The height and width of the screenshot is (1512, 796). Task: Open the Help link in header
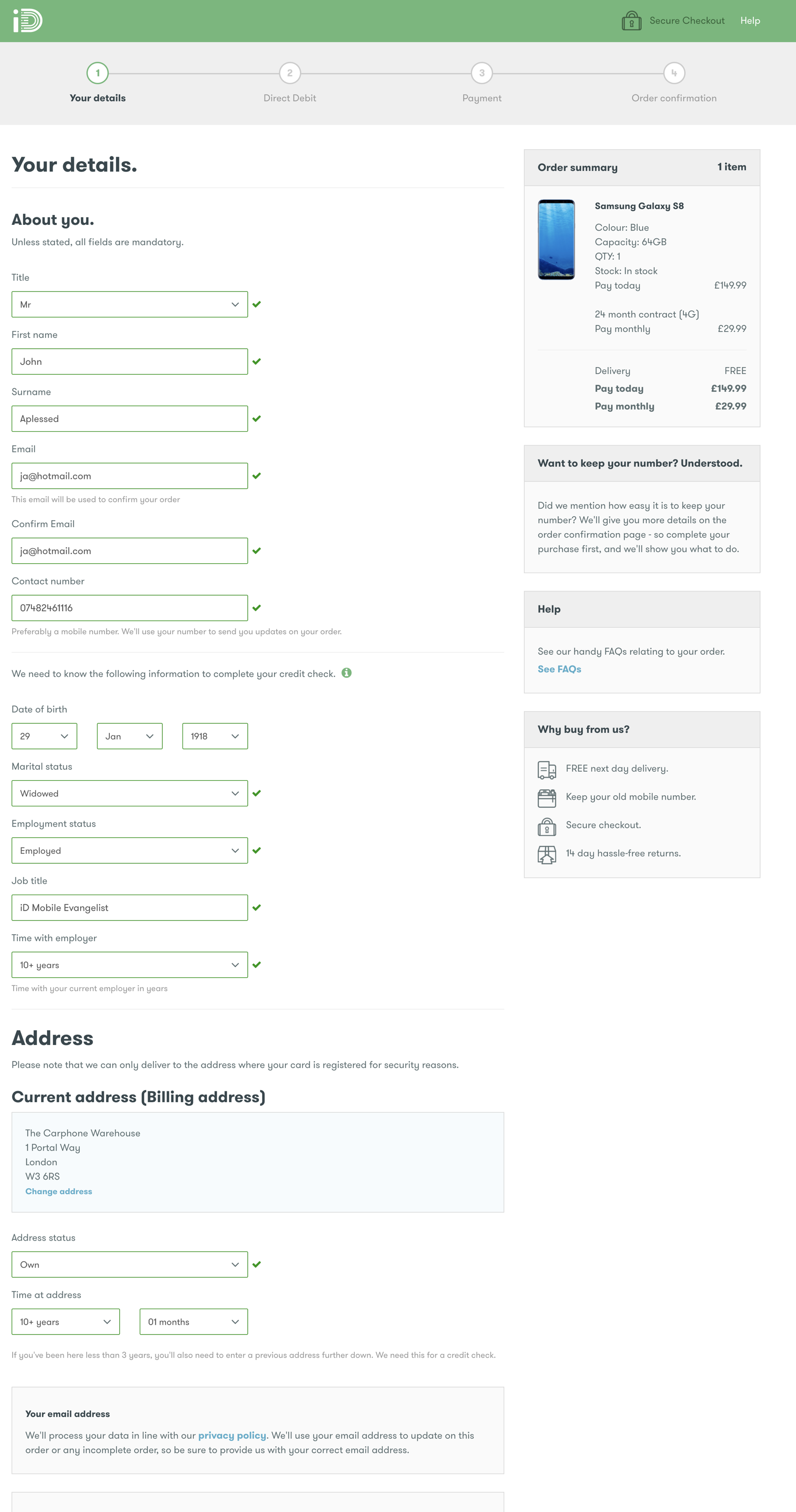click(x=750, y=21)
